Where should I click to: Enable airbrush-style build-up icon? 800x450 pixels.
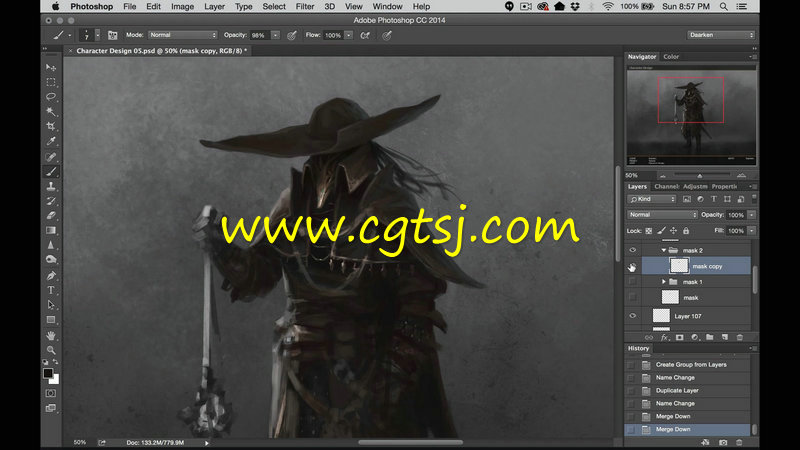click(x=365, y=35)
